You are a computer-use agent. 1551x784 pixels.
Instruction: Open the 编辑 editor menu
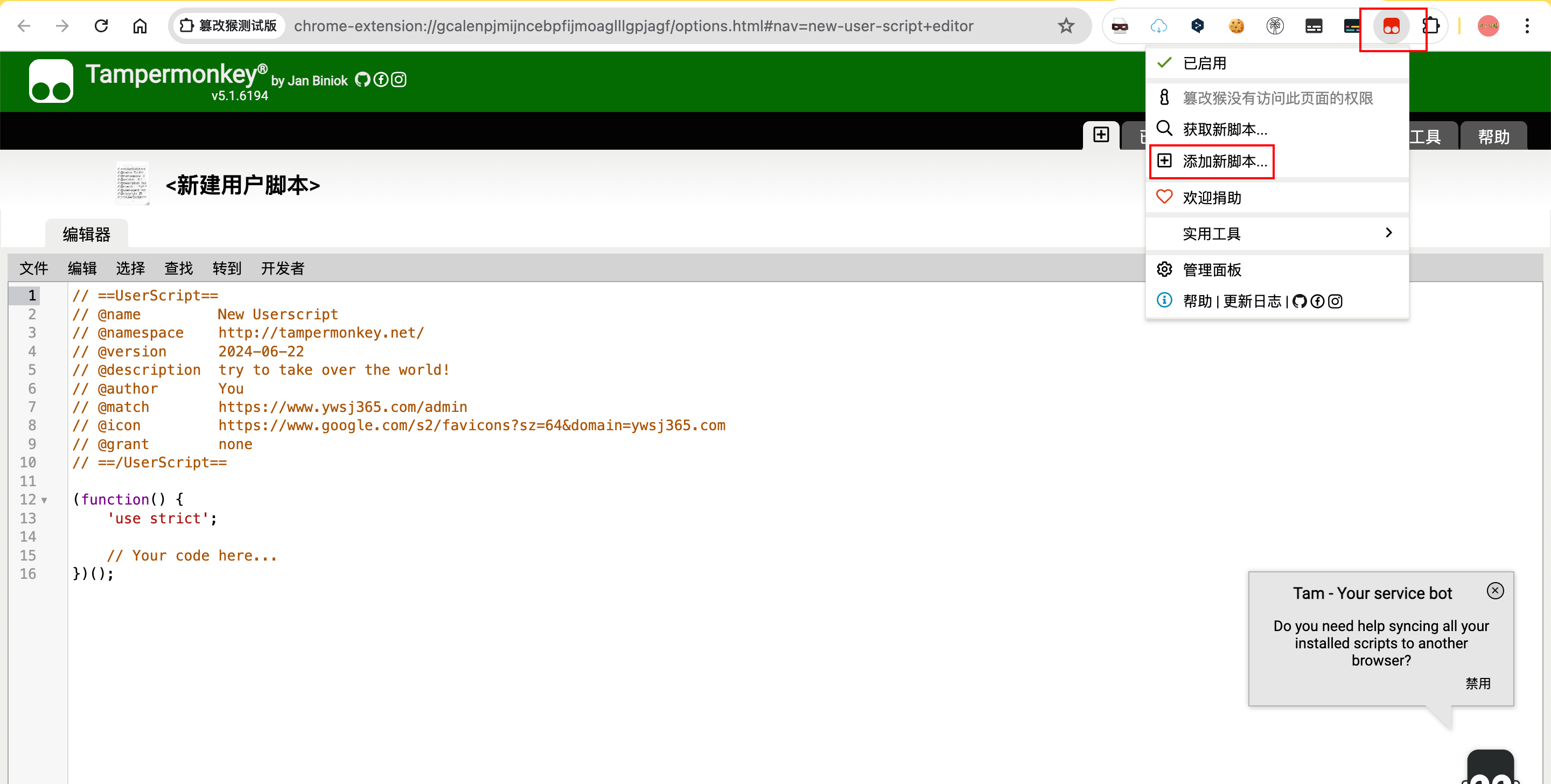[82, 268]
